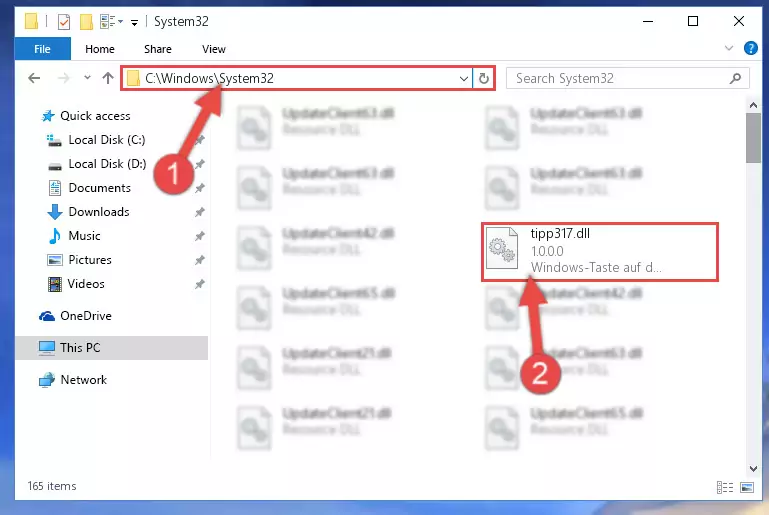769x515 pixels.
Task: Open the File ribbon tab
Action: [43, 49]
